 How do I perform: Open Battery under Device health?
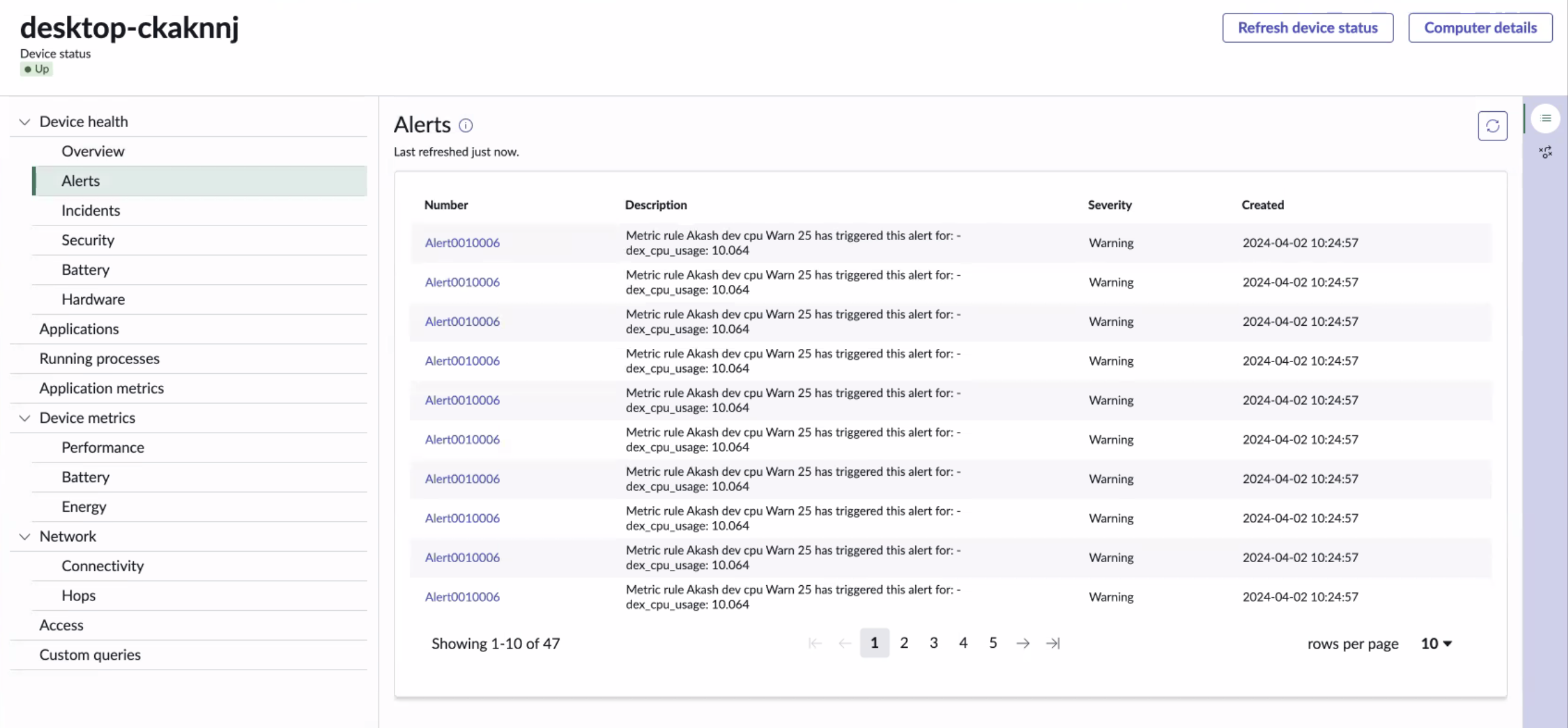(x=199, y=270)
